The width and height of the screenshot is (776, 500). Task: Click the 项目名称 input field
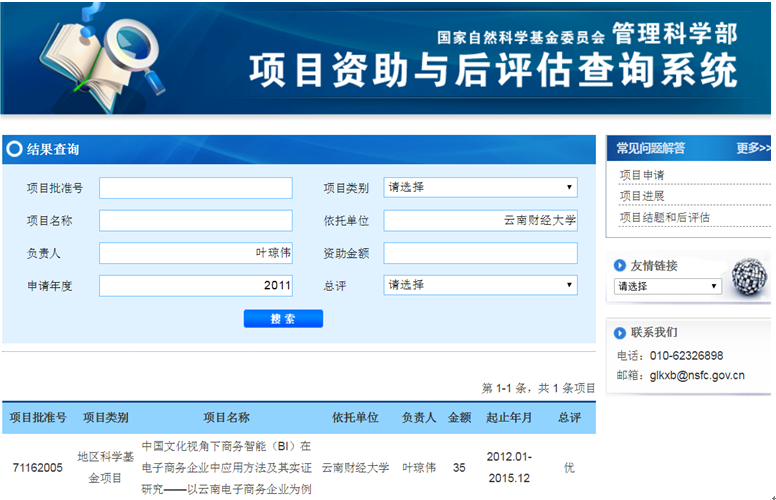pyautogui.click(x=196, y=221)
